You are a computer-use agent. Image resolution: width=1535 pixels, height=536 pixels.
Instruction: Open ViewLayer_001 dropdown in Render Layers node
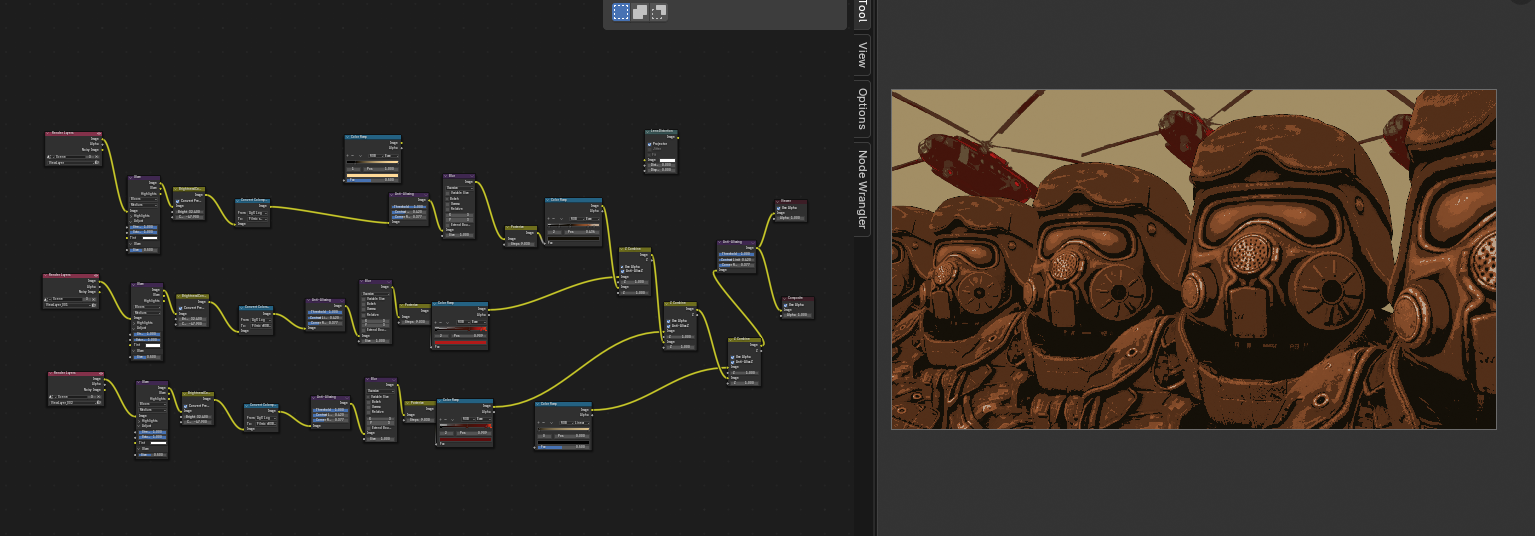[71, 305]
